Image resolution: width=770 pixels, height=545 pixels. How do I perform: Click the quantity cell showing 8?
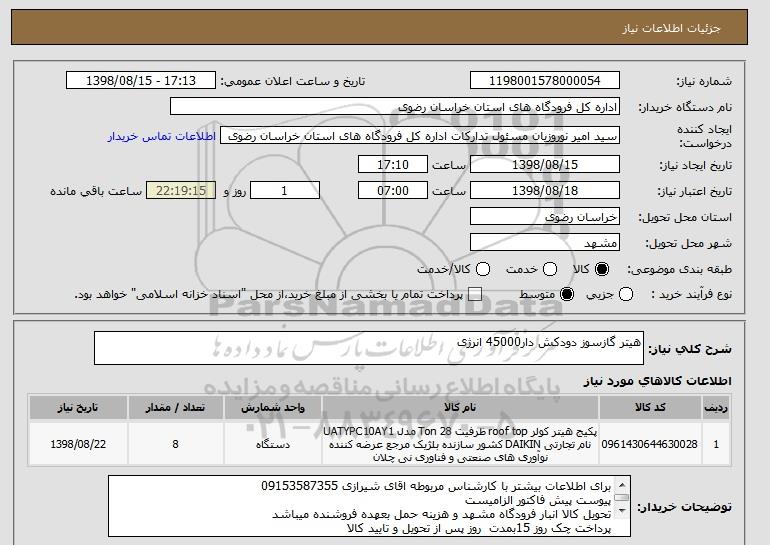(x=176, y=444)
